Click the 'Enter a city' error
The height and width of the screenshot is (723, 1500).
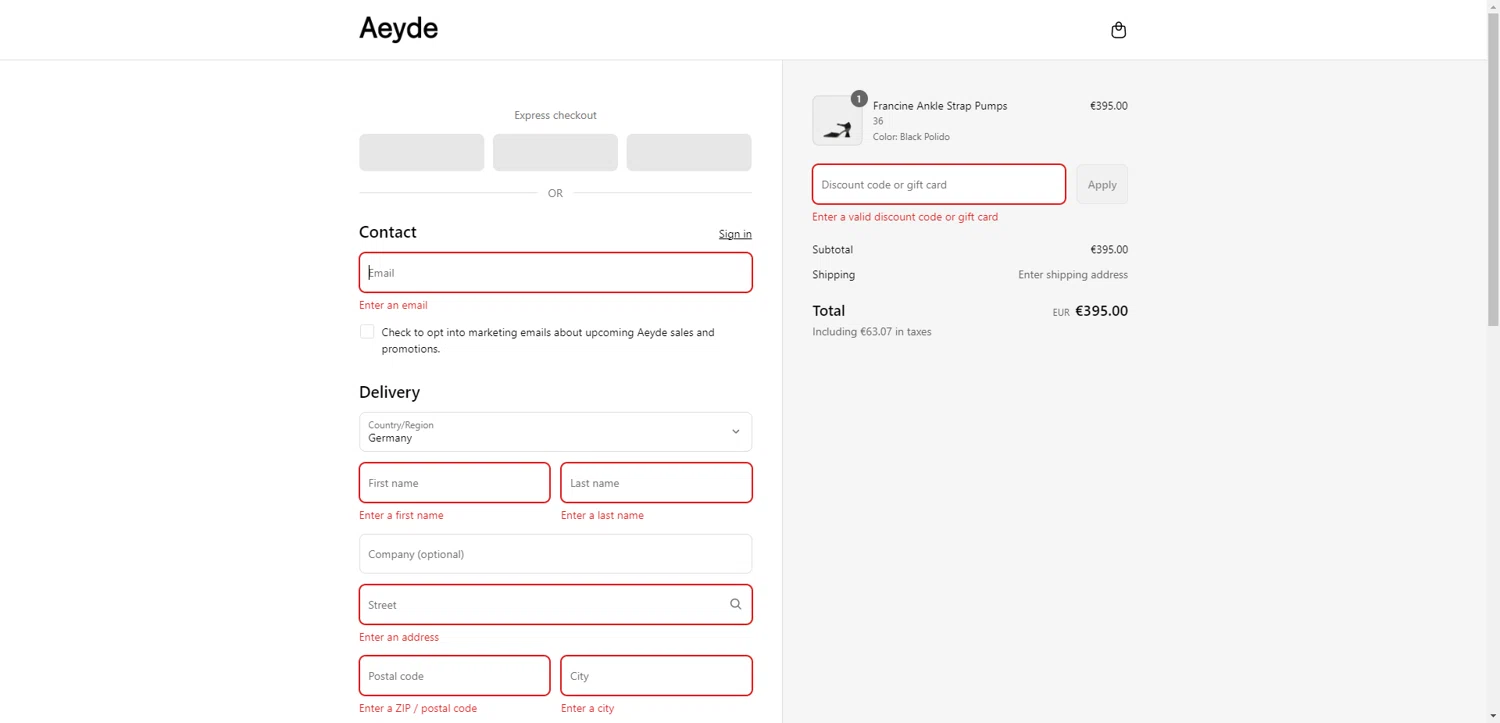point(588,708)
